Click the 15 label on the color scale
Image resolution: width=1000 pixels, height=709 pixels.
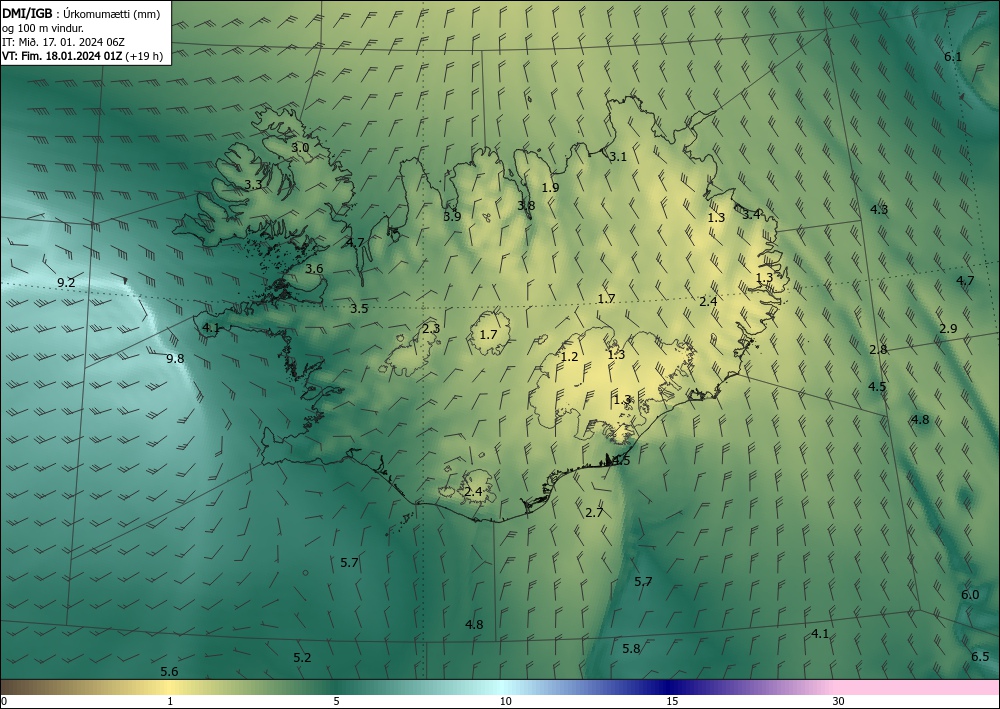click(672, 701)
